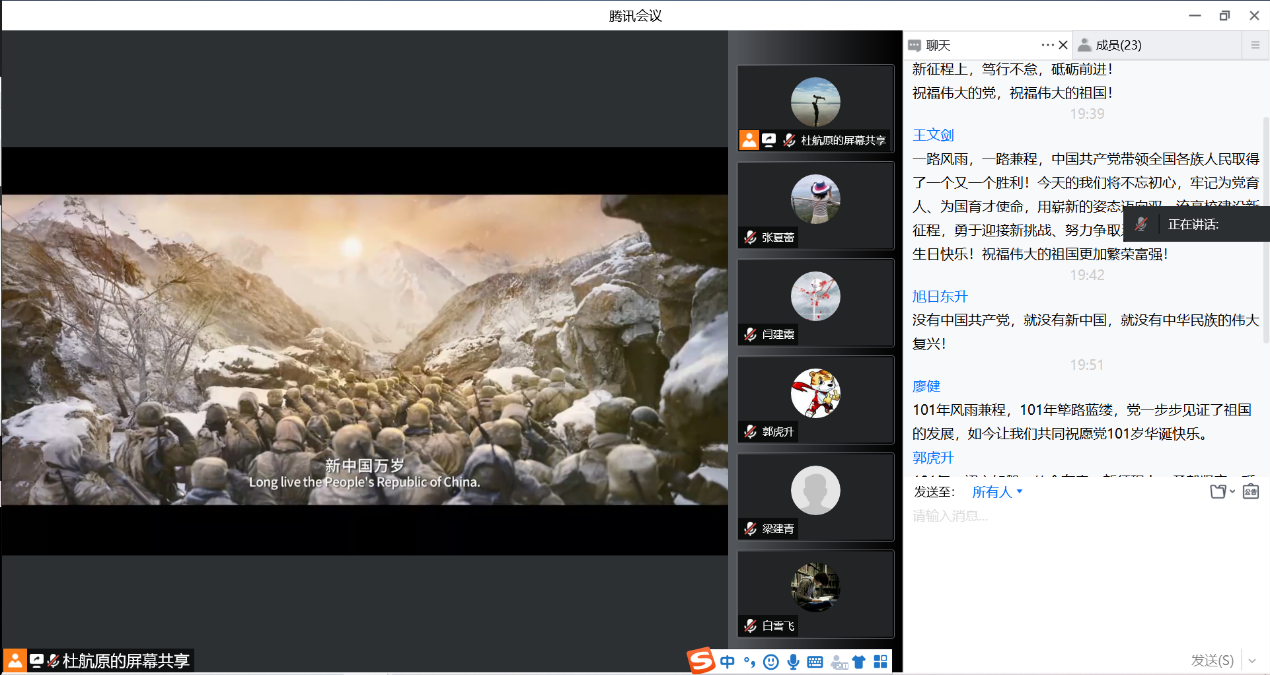This screenshot has height=675, width=1270.
Task: Click the shared screen video area
Action: 364,350
